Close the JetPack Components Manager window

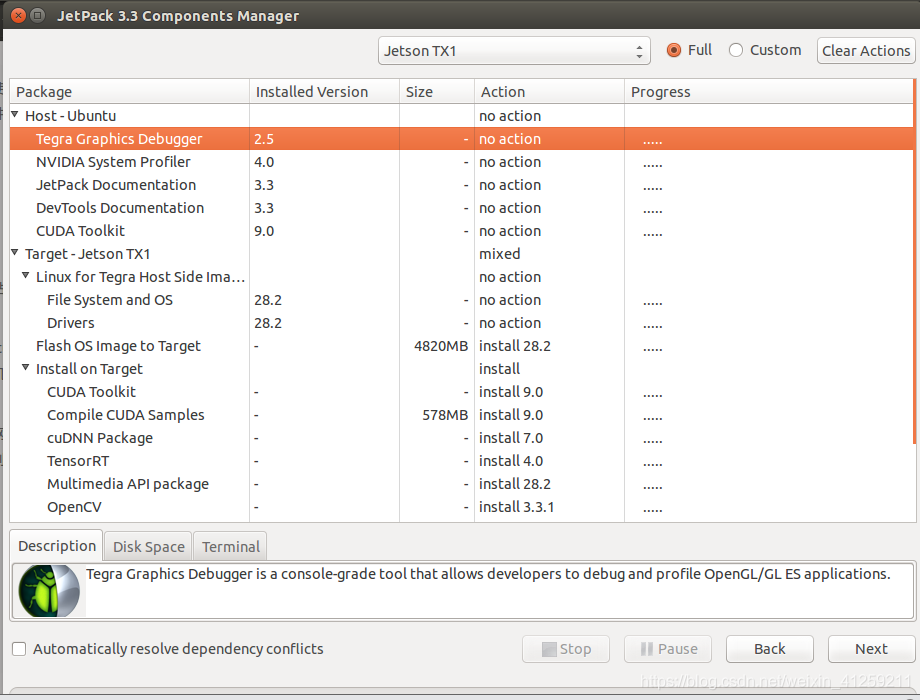18,15
